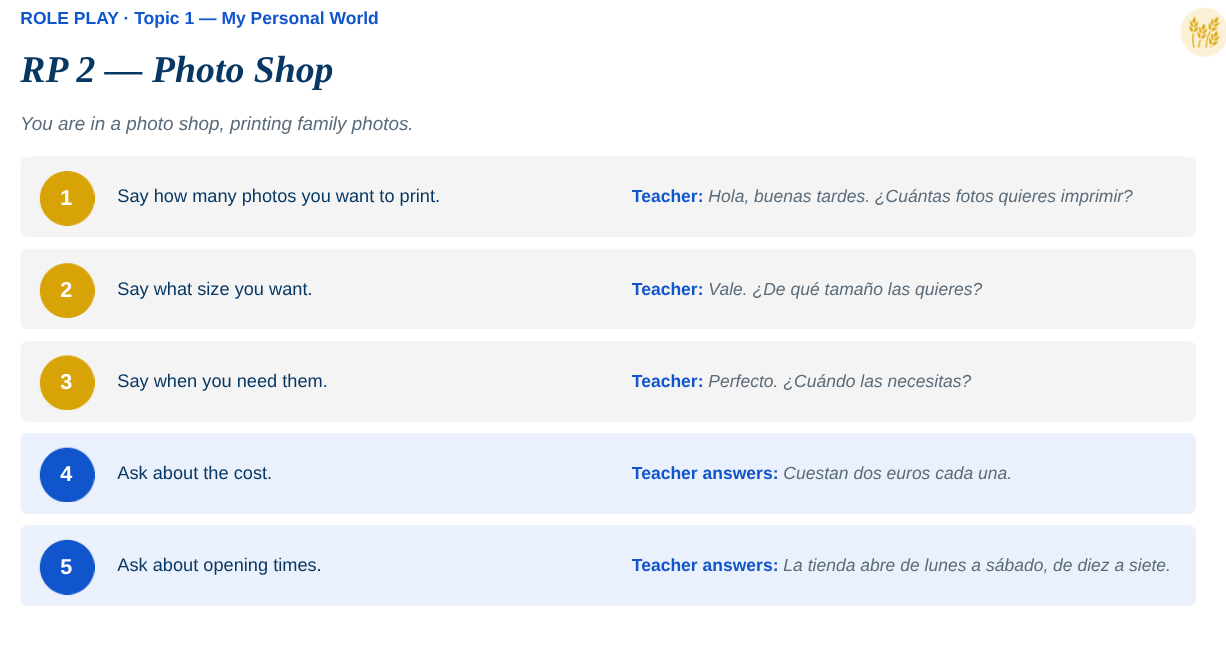
Task: Click the answer 'La tienda abre de lunes a sábado'
Action: (x=912, y=565)
